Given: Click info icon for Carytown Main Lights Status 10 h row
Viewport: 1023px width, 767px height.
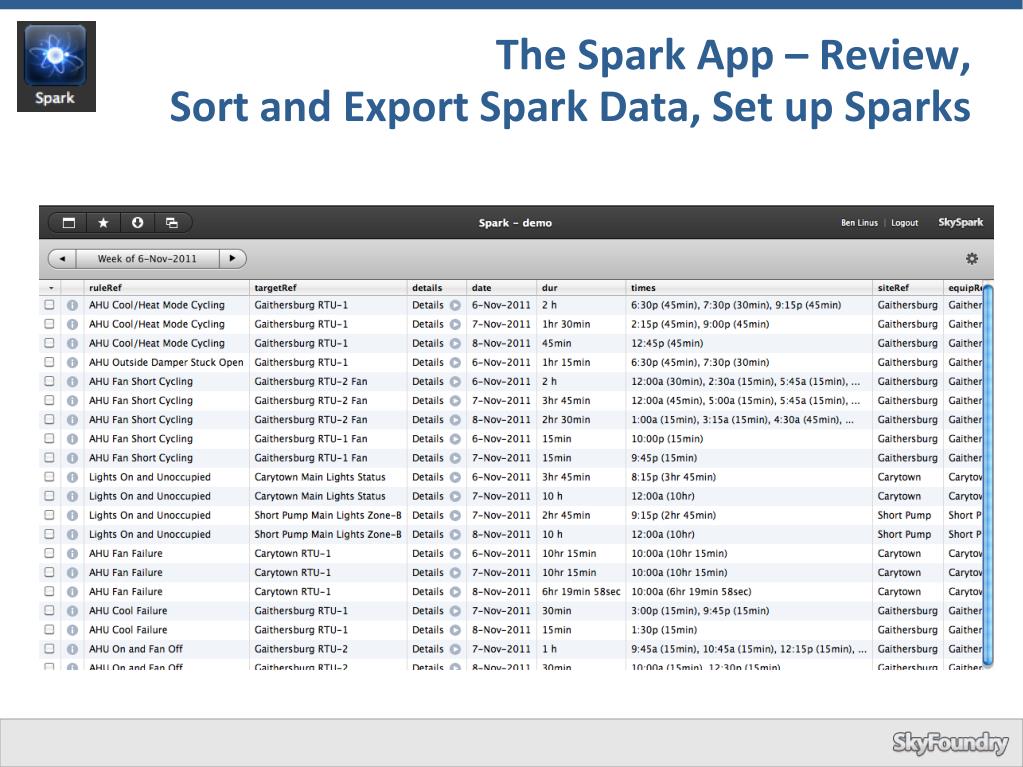Looking at the screenshot, I should [x=72, y=496].
